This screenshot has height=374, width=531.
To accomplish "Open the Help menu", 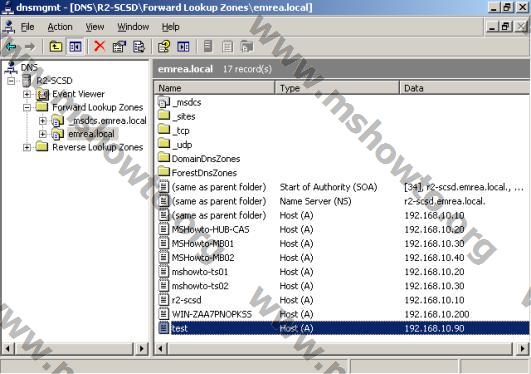I will tap(170, 27).
